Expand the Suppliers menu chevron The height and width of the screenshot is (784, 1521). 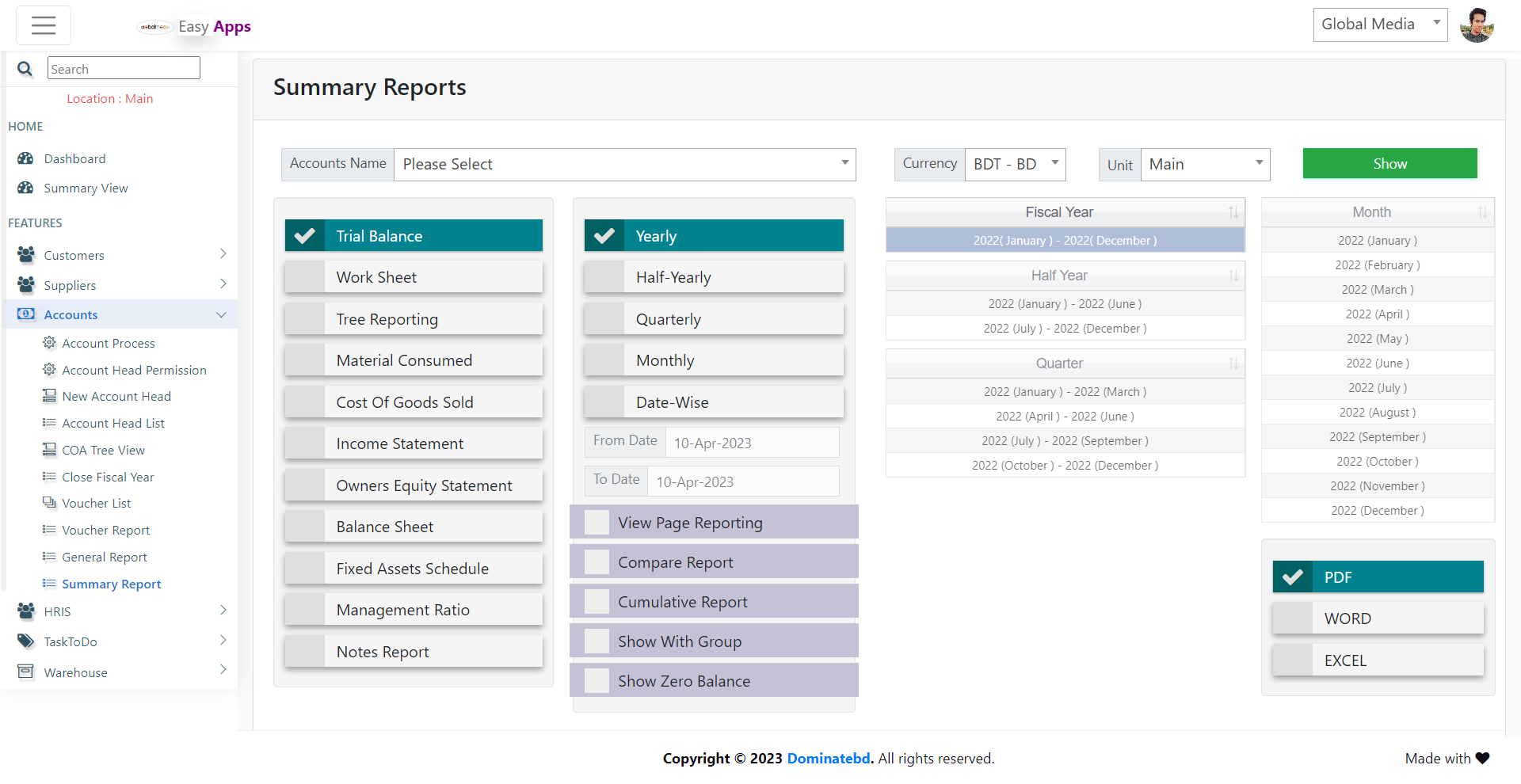(223, 284)
